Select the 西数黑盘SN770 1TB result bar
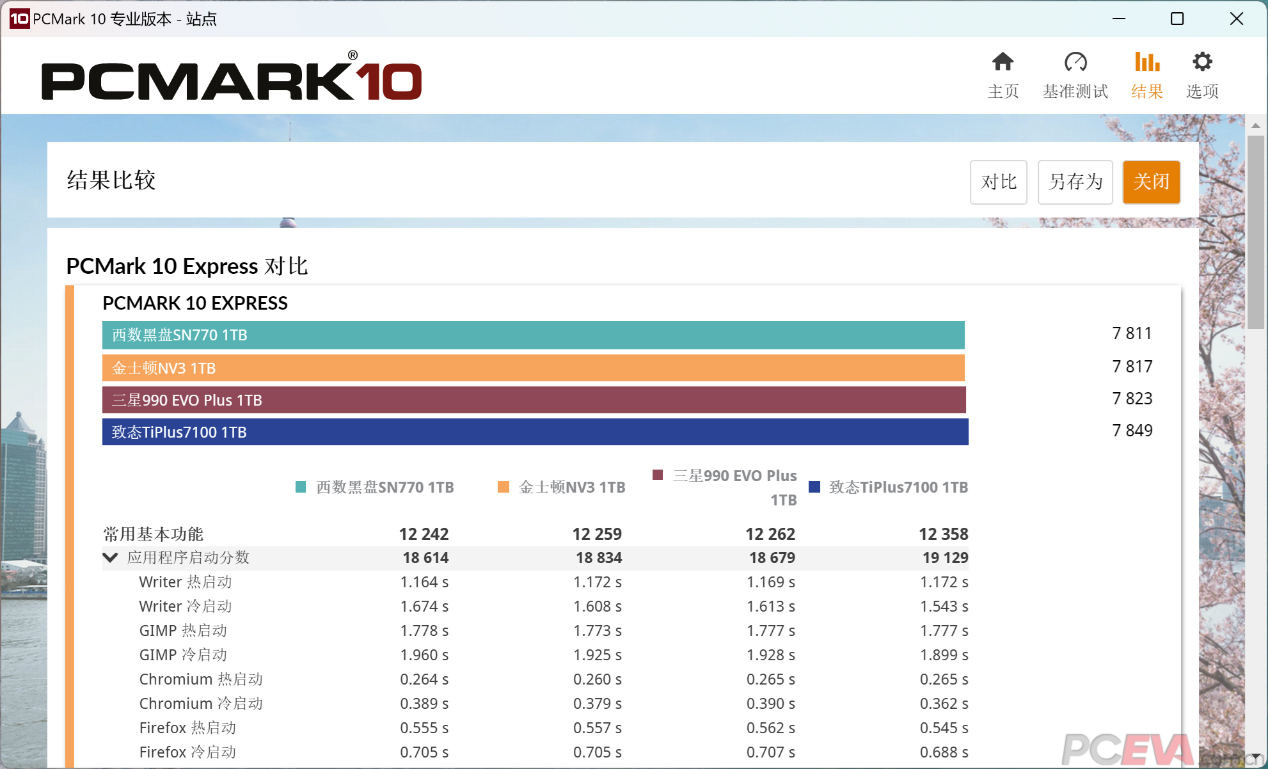 [533, 335]
